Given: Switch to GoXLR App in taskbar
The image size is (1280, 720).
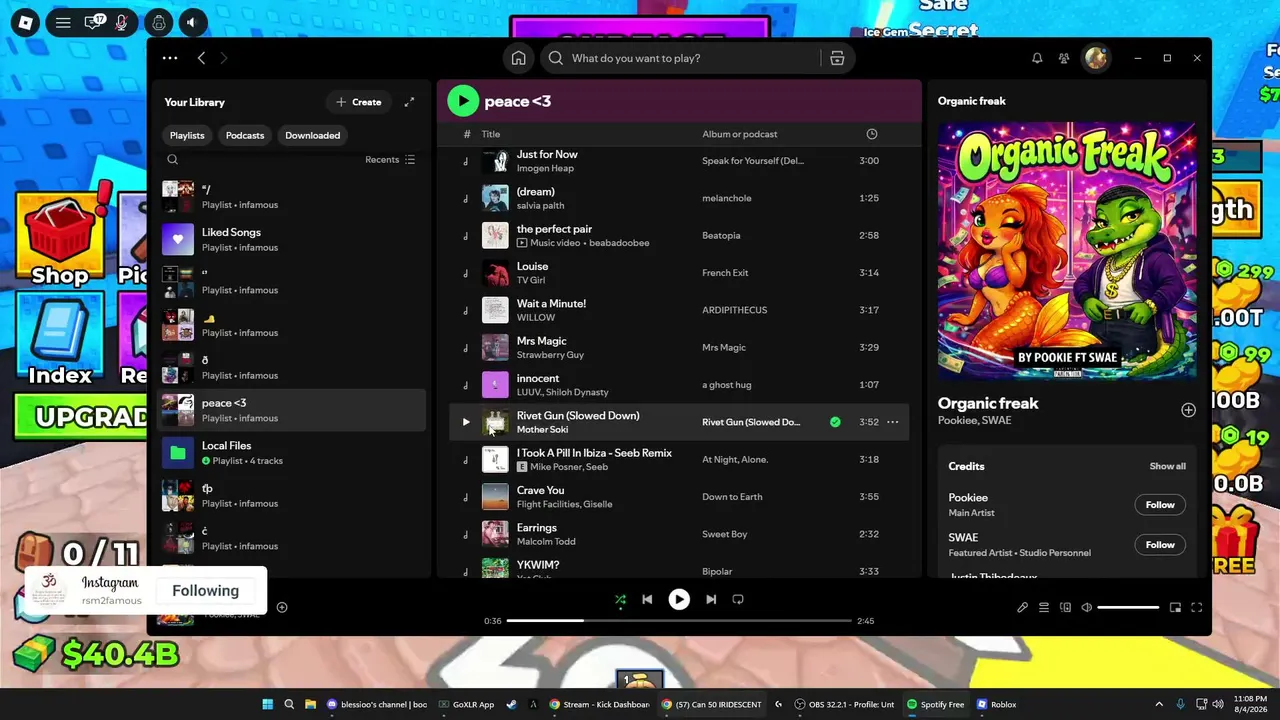Looking at the screenshot, I should [x=467, y=704].
